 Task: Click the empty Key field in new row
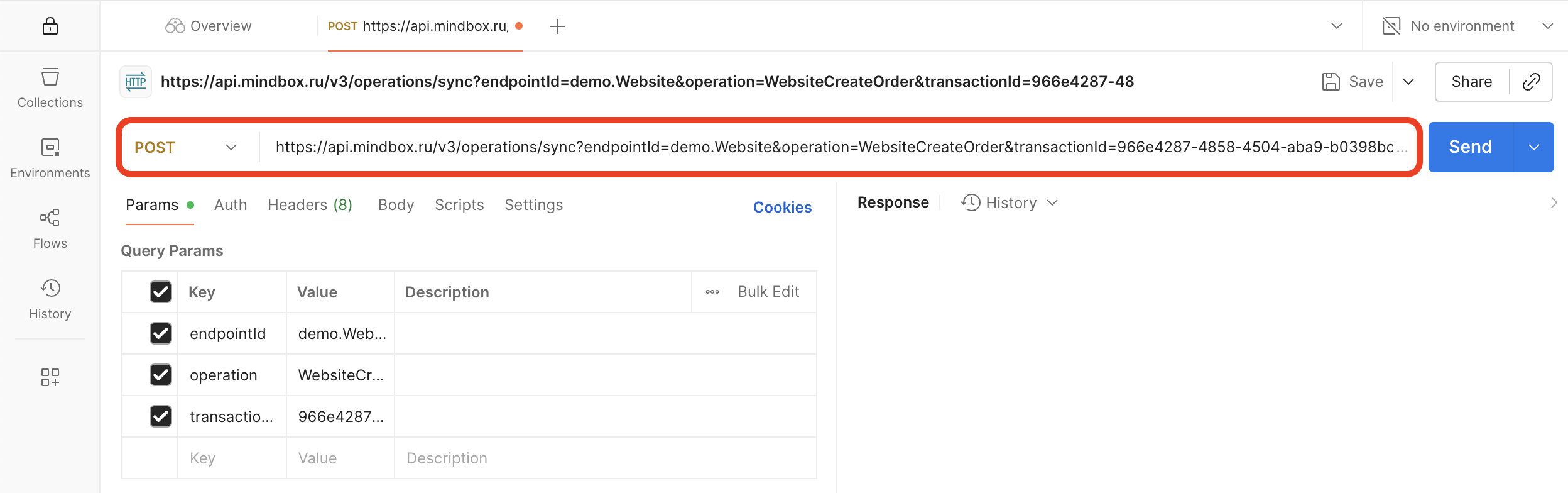coord(232,458)
